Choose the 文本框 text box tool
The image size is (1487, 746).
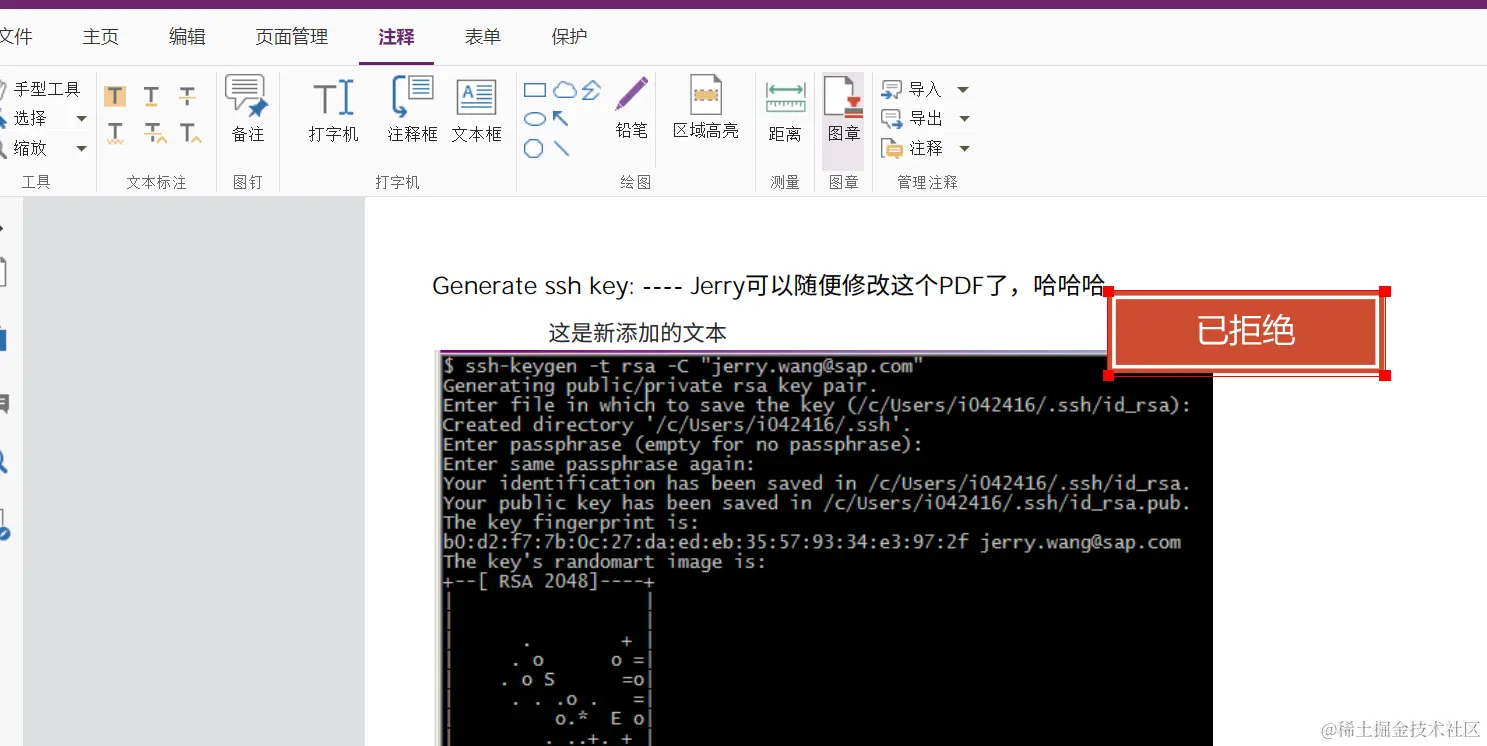point(476,109)
